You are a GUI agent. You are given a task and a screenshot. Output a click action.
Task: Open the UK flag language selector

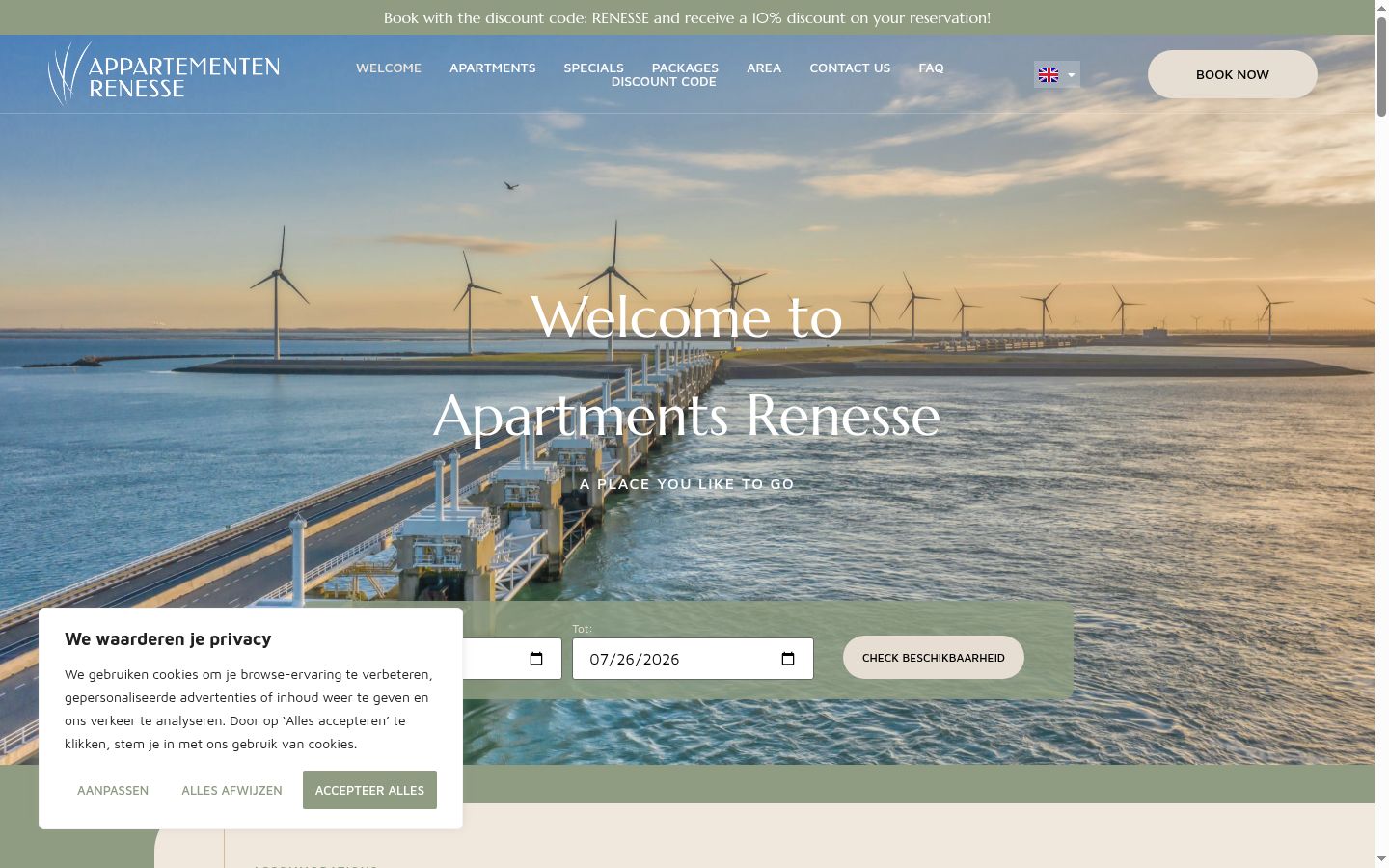click(1056, 74)
